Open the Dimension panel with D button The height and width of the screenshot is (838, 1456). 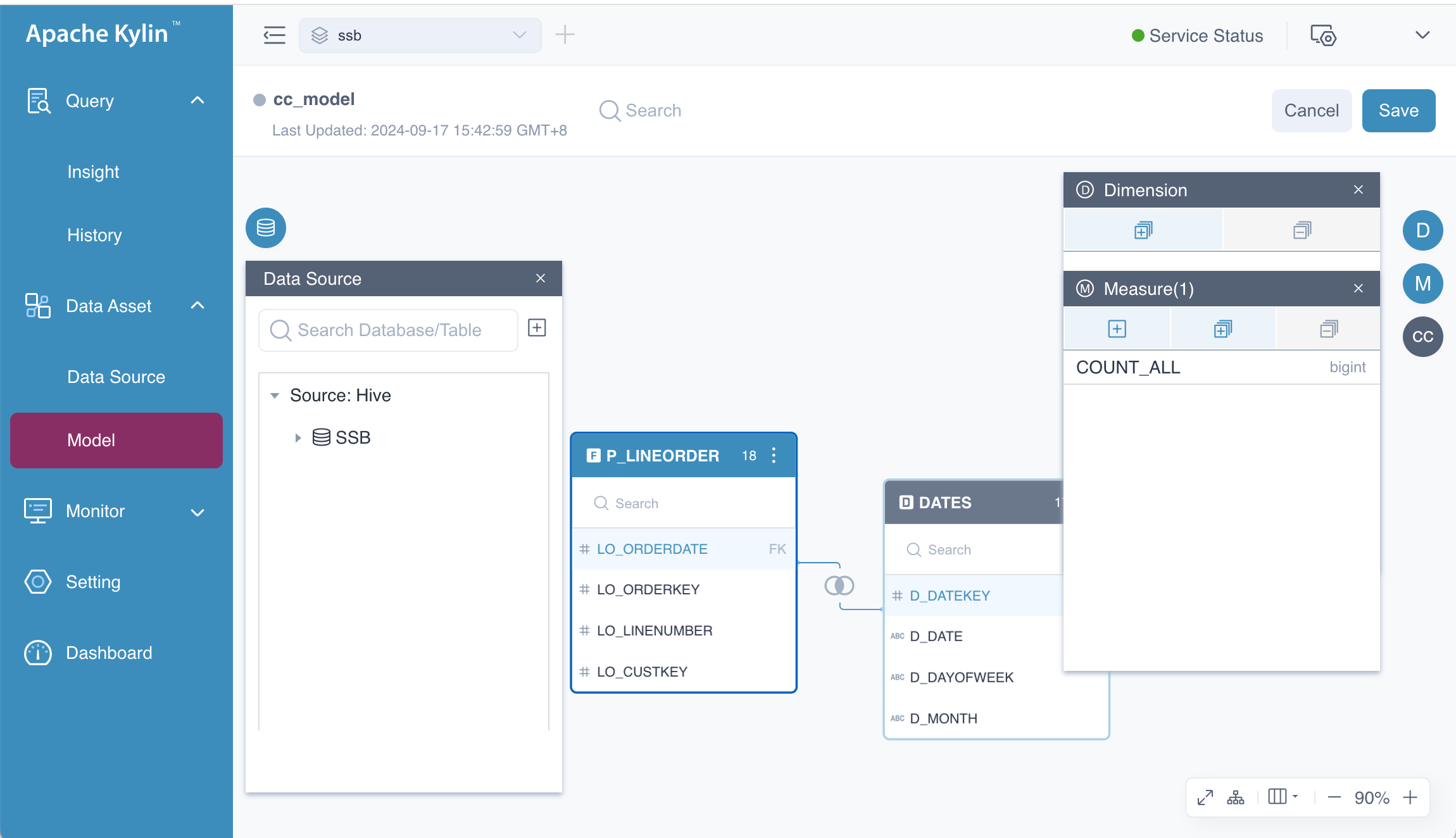tap(1422, 230)
